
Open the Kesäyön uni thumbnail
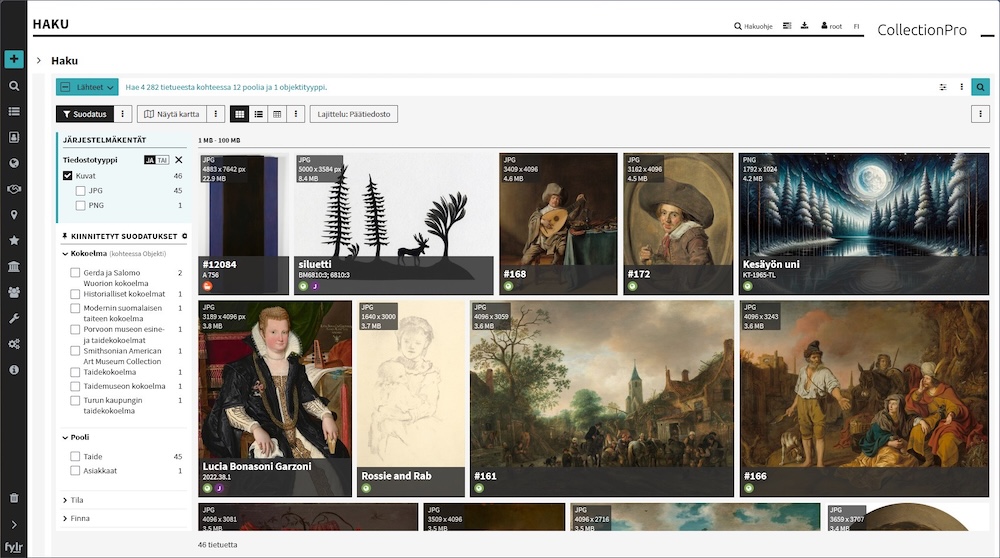[864, 224]
